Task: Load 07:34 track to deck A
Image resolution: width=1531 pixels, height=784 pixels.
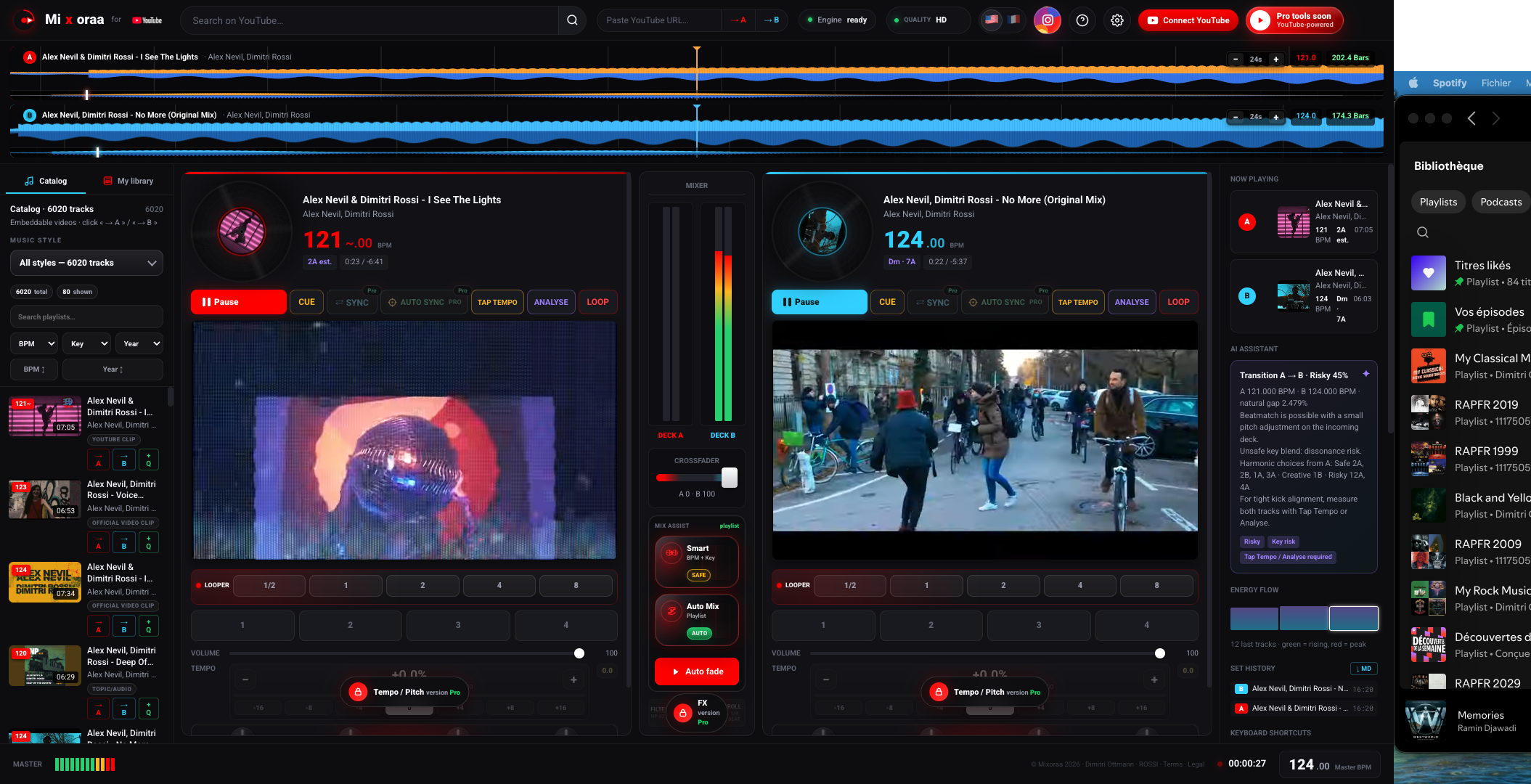Action: point(99,626)
